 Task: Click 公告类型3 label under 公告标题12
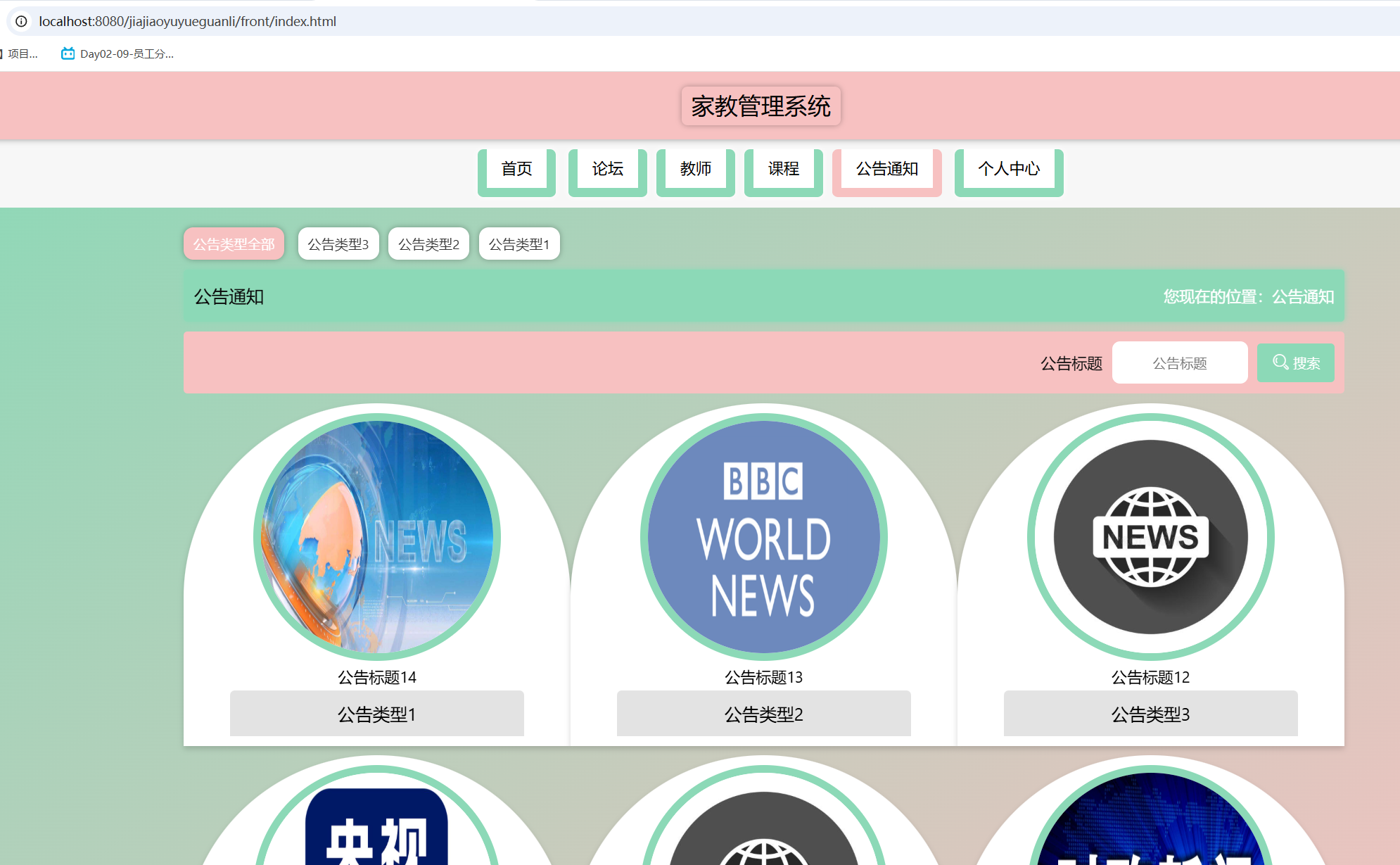pyautogui.click(x=1151, y=714)
